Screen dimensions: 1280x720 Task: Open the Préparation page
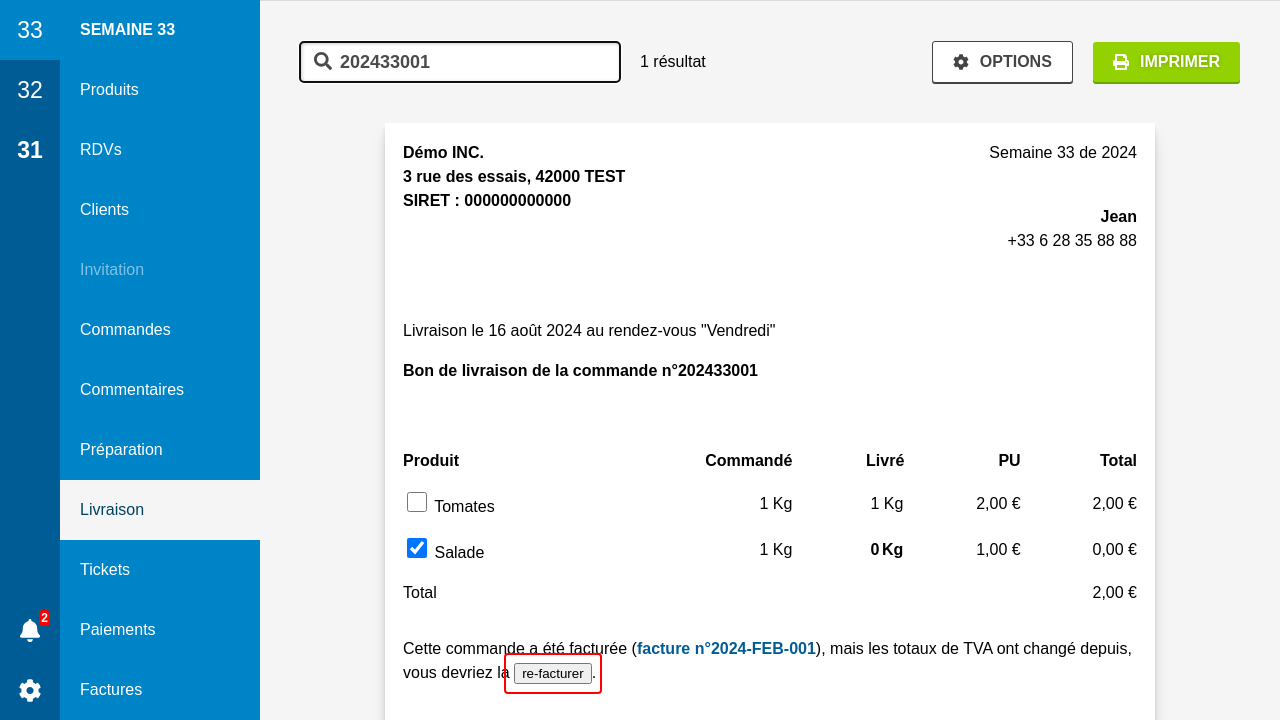[x=121, y=450]
